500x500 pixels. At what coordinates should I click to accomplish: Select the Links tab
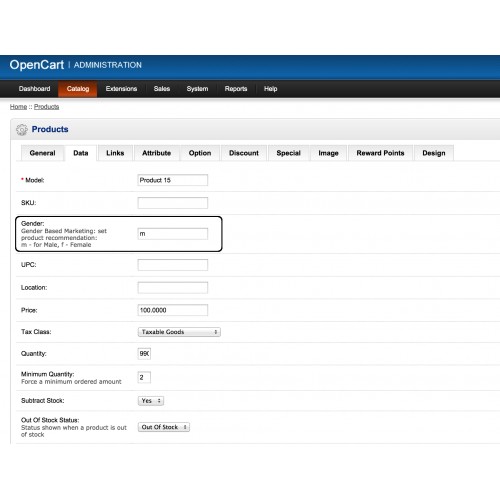tap(115, 153)
